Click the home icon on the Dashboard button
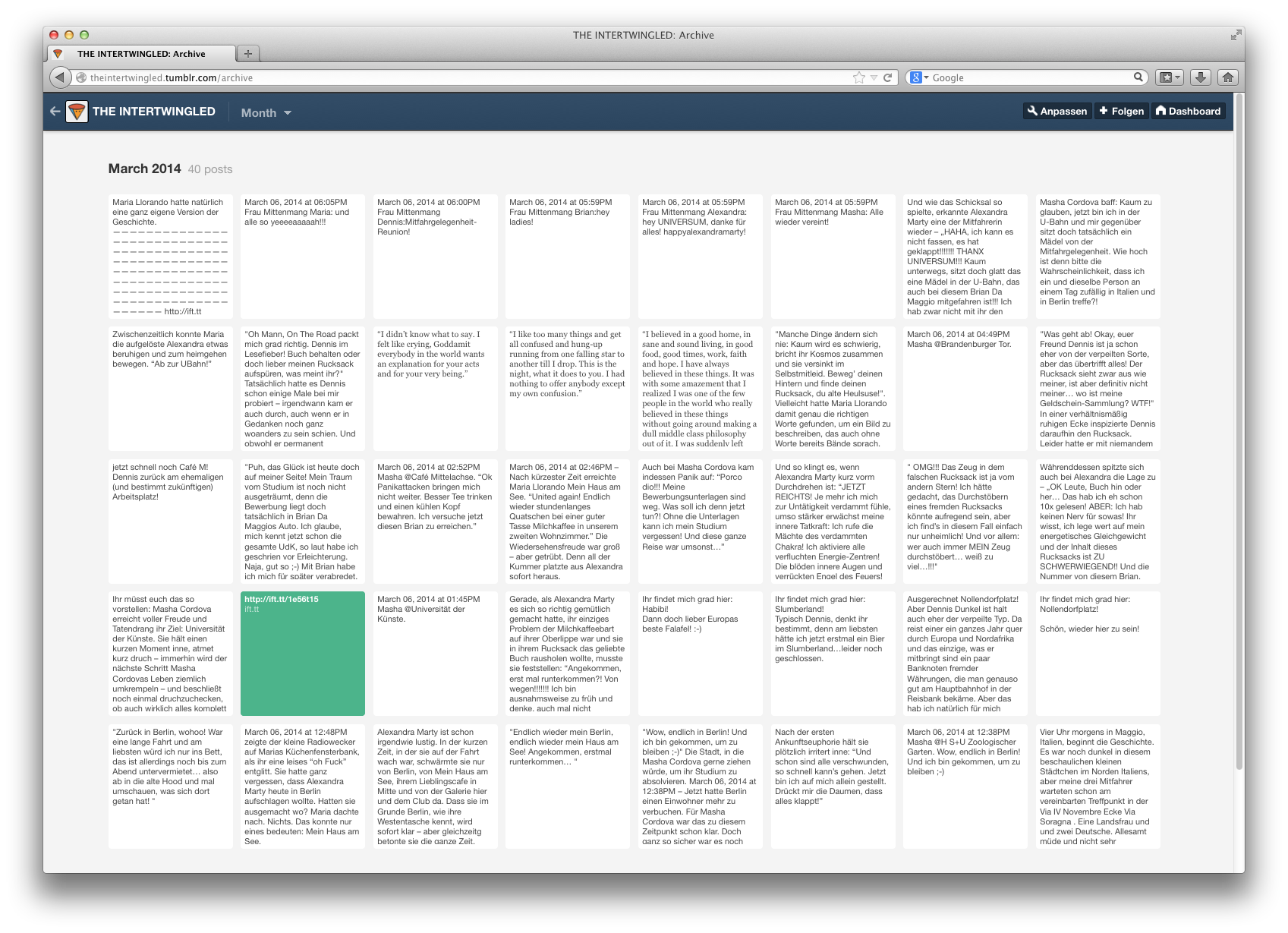The image size is (1288, 933). tap(1161, 111)
